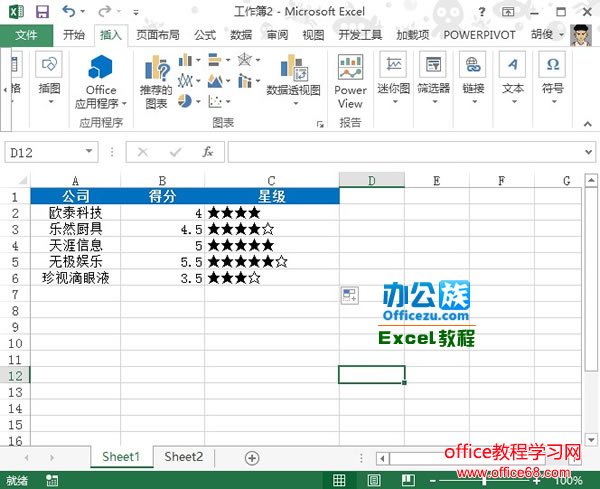Open Charts dialog launcher

pos(320,124)
